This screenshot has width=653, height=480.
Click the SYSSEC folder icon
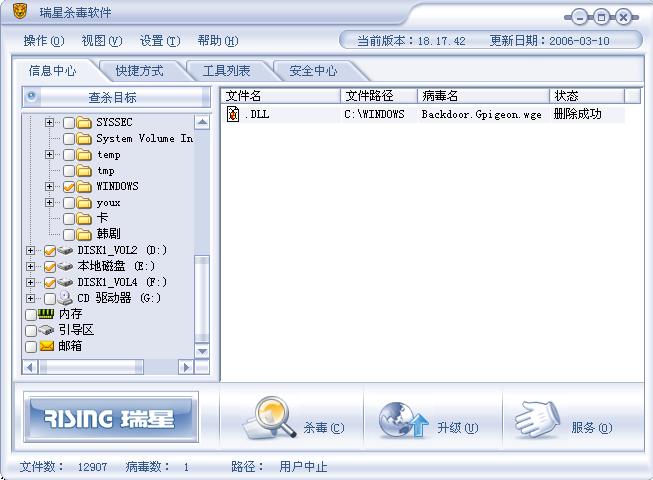pos(84,122)
